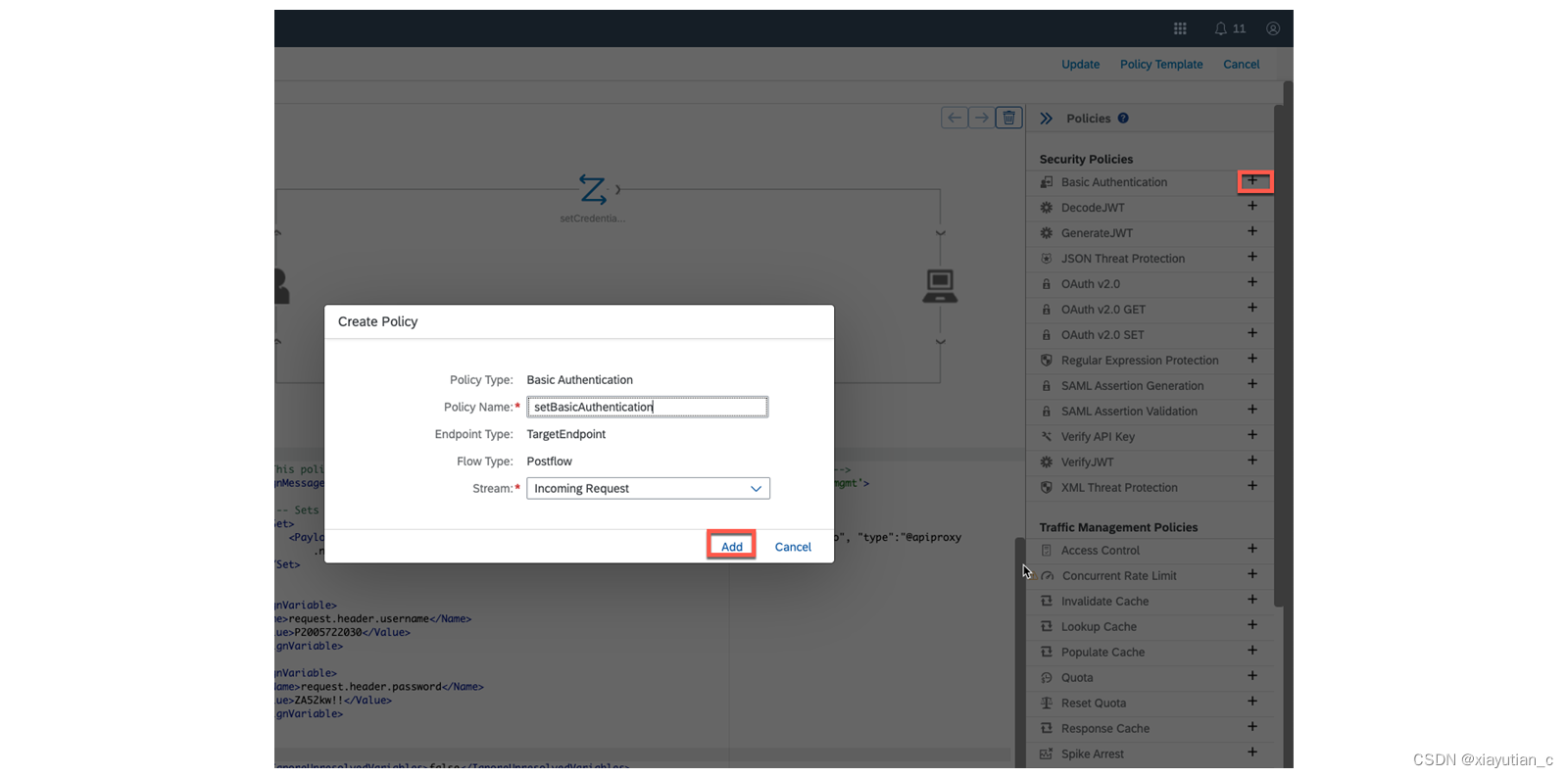Viewport: 1568px width, 778px height.
Task: Add OAuth v2.0 policy with plus icon
Action: (x=1252, y=282)
